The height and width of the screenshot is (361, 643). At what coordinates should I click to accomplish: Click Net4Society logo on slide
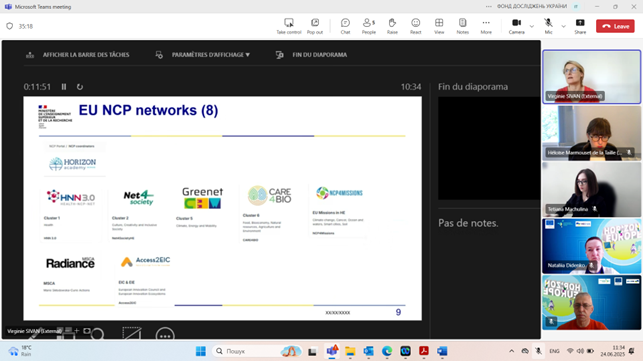[139, 197]
